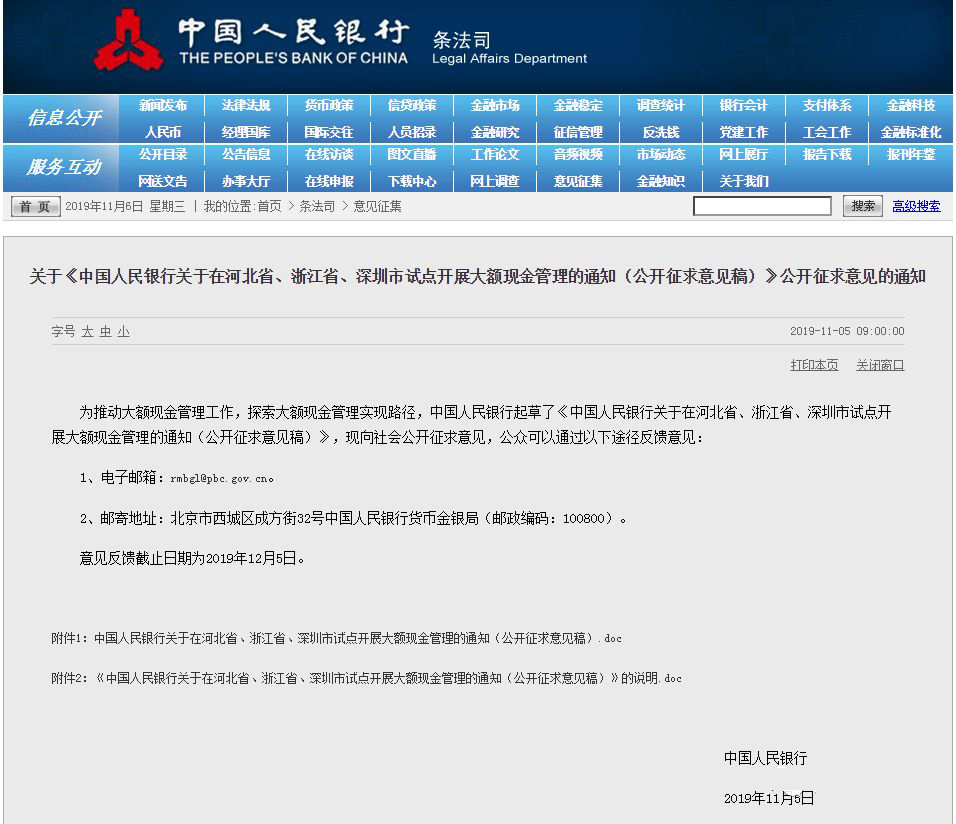
Task: Click the 服务互动 section header
Action: point(63,167)
